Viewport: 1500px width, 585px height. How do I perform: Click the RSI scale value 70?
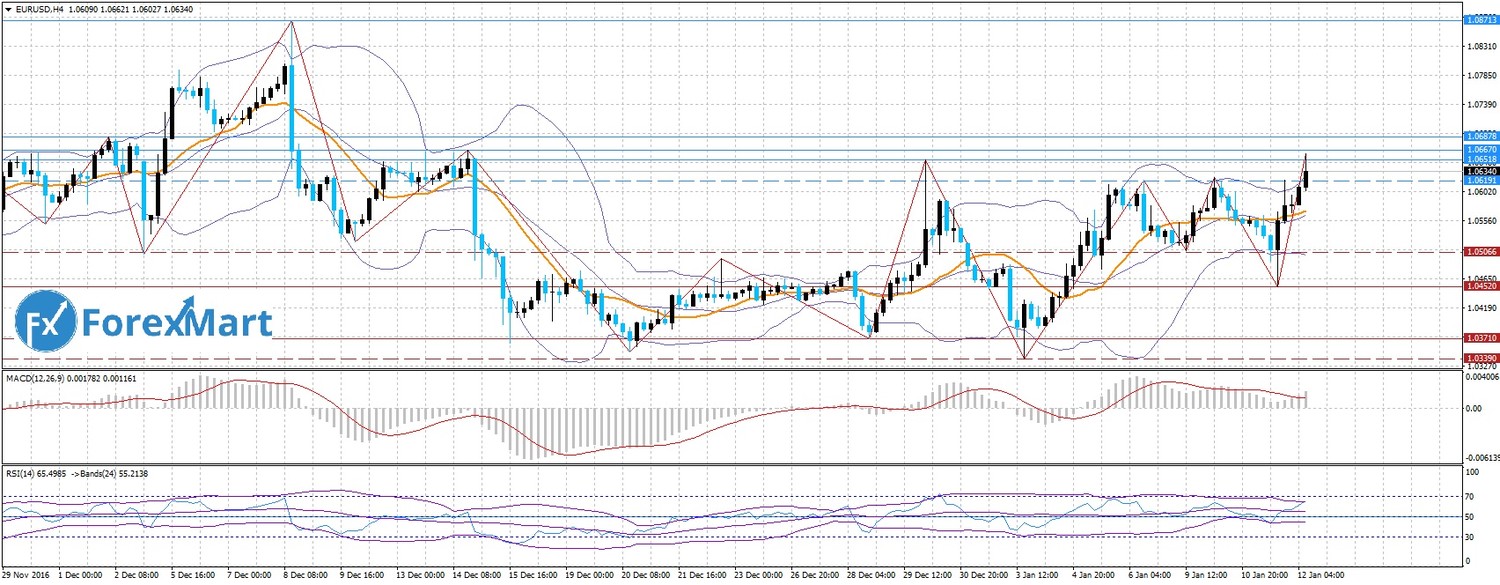point(1469,496)
